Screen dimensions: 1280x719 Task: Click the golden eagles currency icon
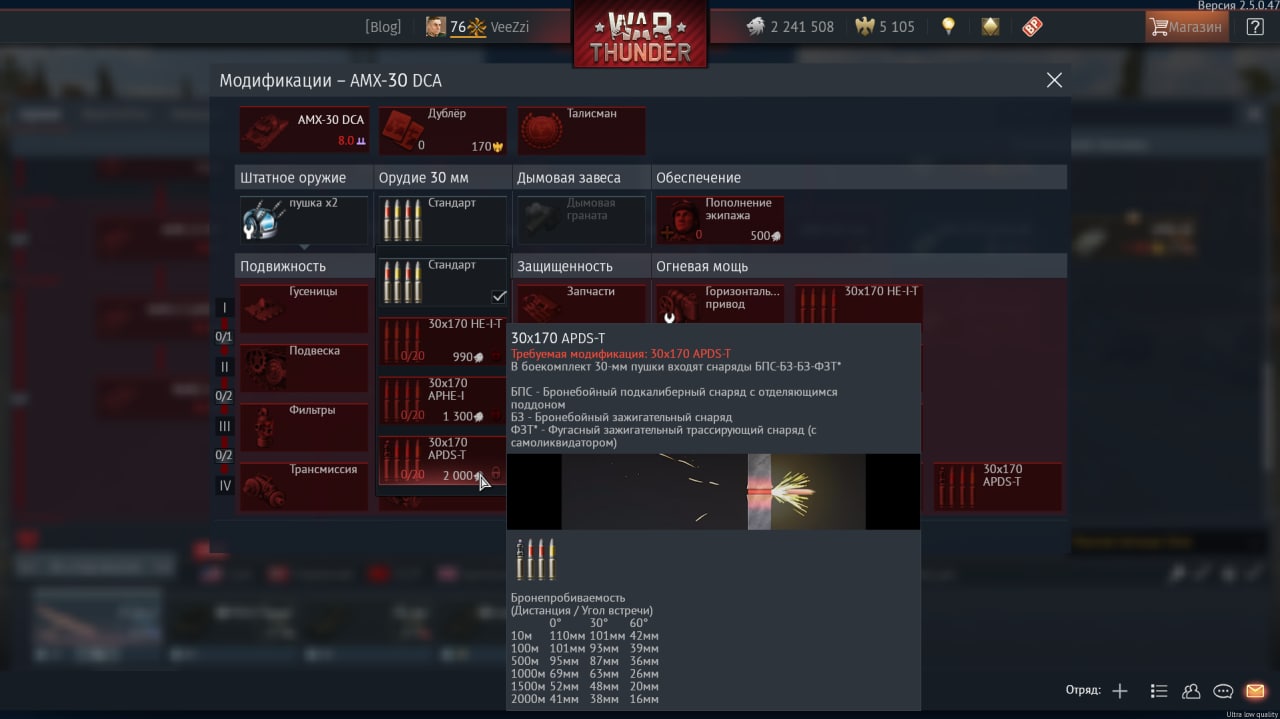click(x=865, y=27)
